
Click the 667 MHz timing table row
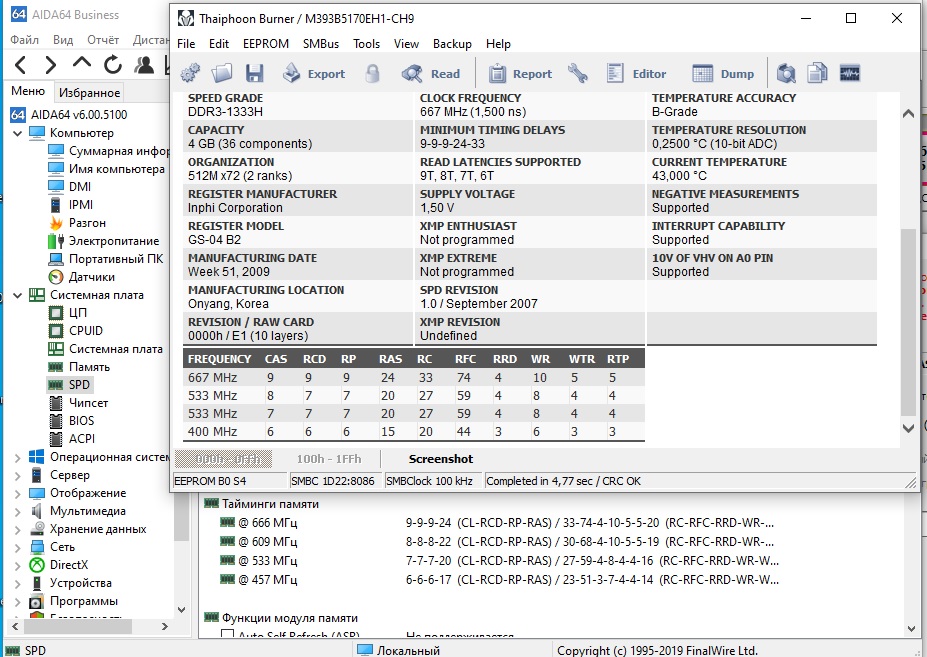pos(414,377)
